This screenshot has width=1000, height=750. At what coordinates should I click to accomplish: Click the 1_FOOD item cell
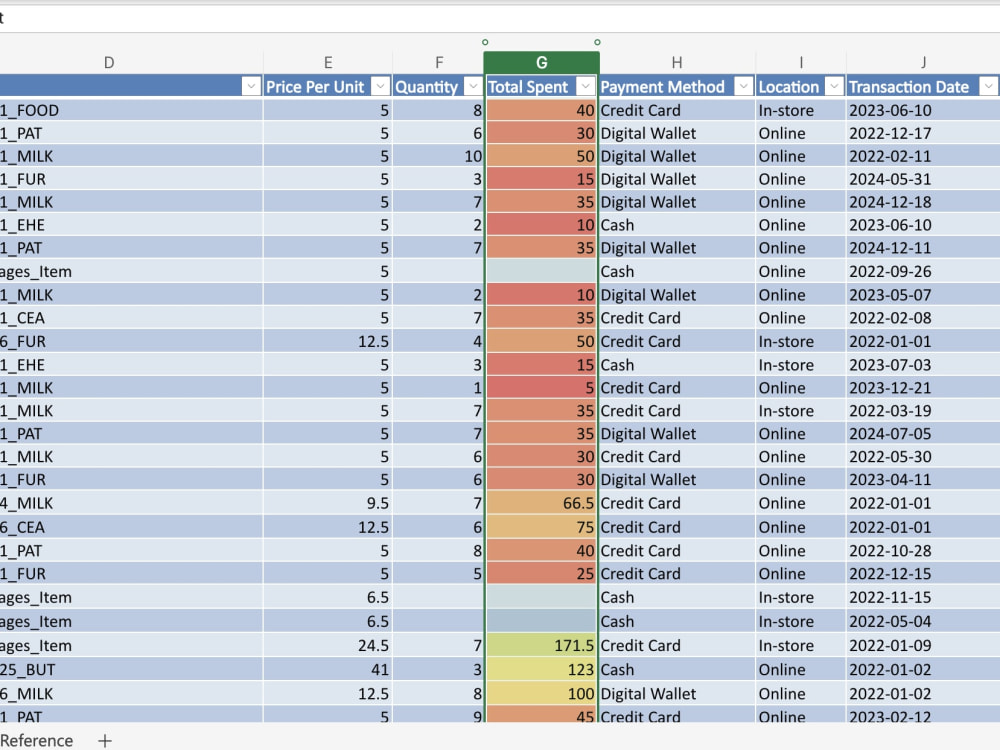click(131, 110)
